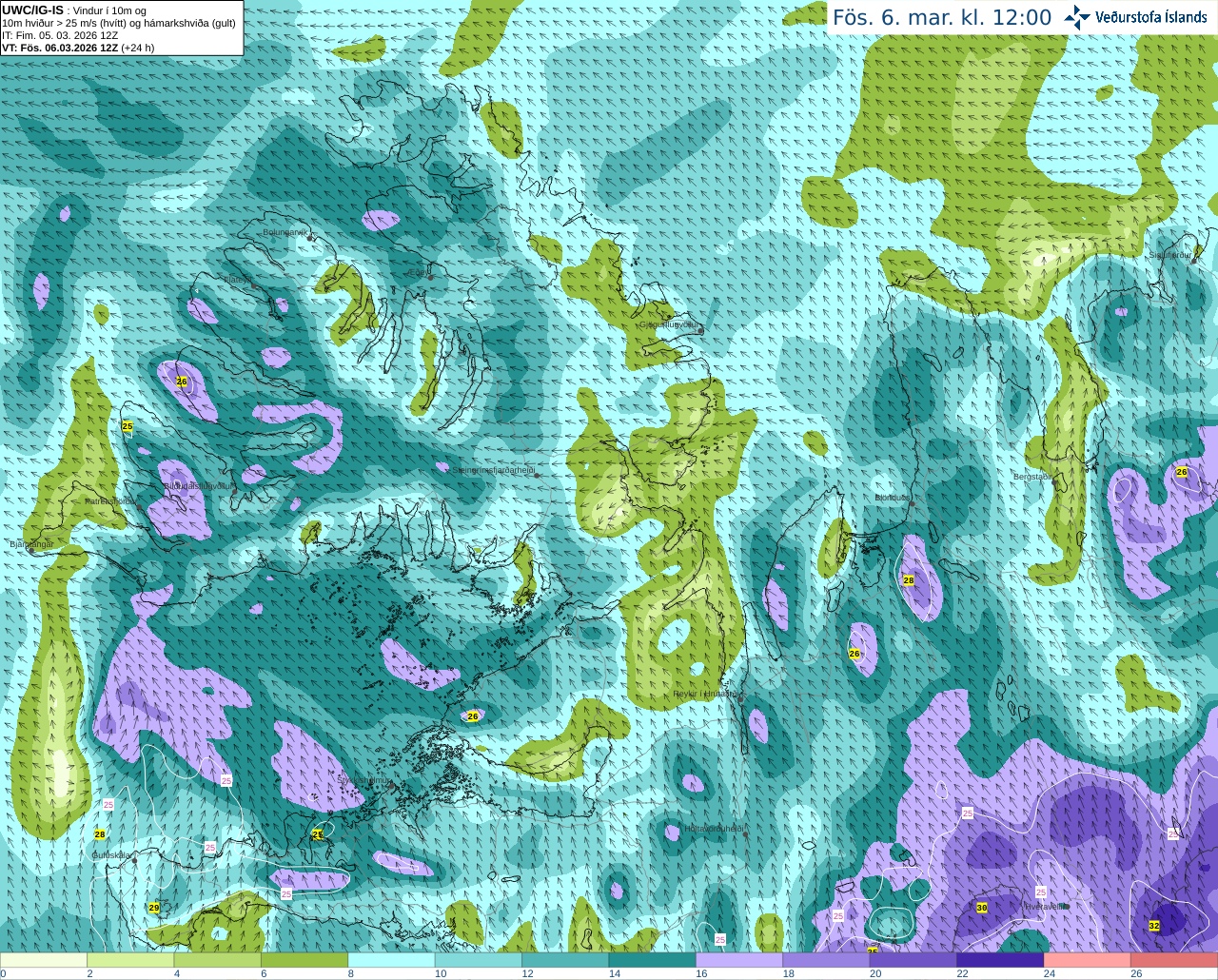Viewport: 1218px width, 980px height.
Task: Click the 12–14 m/s teal legend swatch
Action: pyautogui.click(x=566, y=960)
